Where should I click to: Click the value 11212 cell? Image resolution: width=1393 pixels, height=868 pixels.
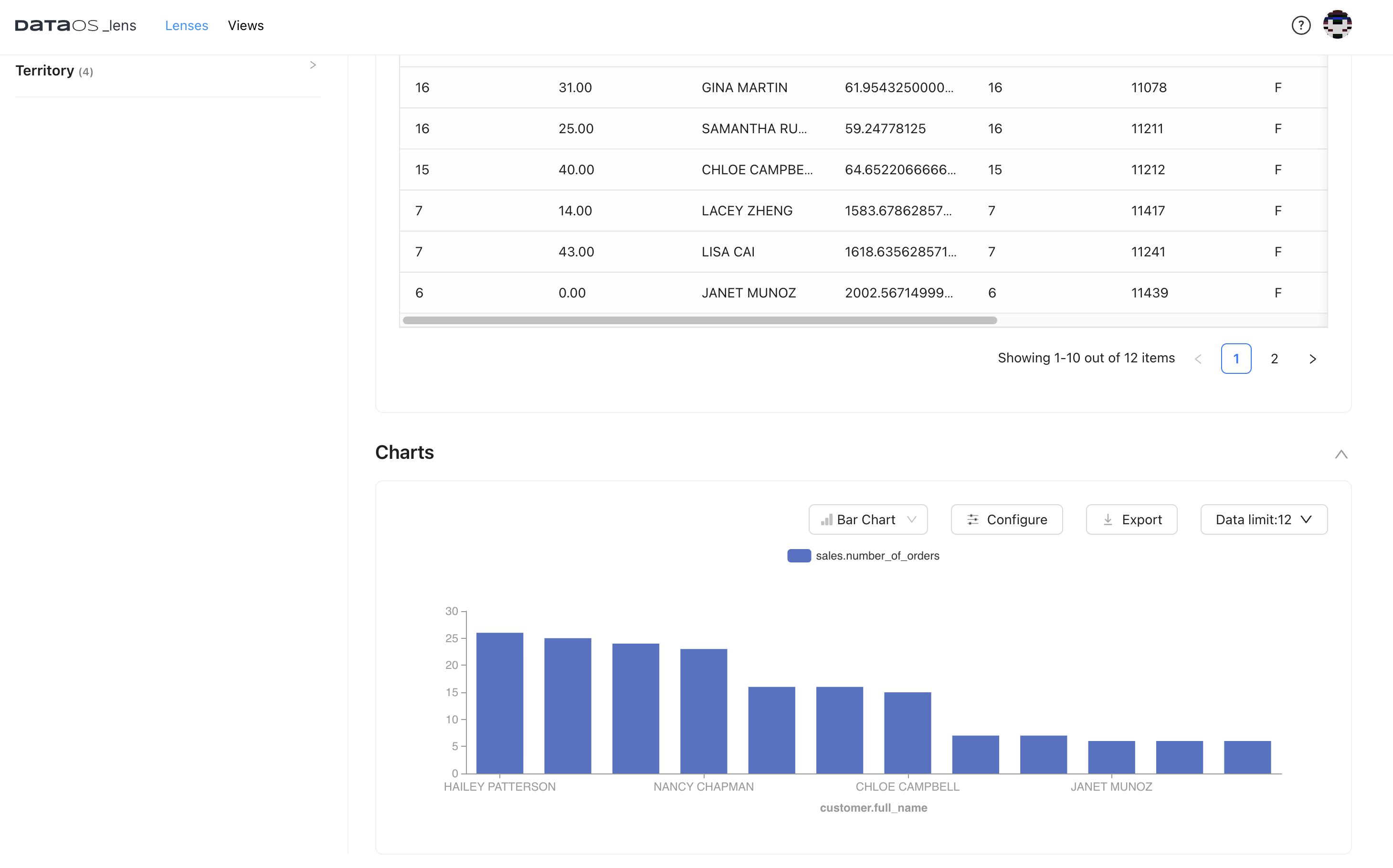pyautogui.click(x=1148, y=170)
